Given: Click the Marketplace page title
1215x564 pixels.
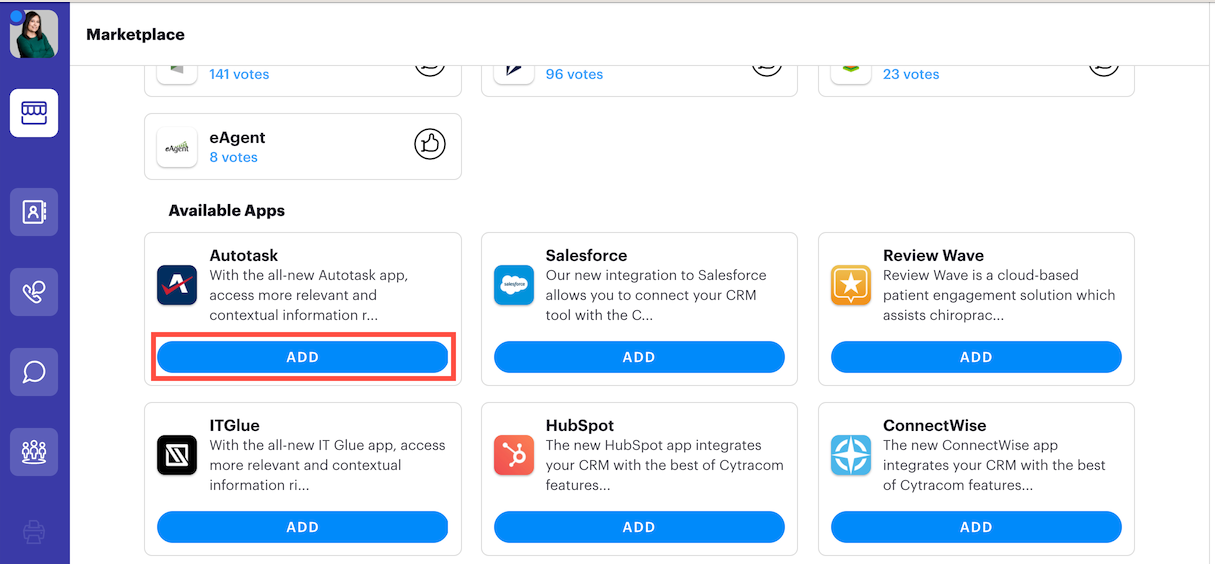Looking at the screenshot, I should click(135, 34).
